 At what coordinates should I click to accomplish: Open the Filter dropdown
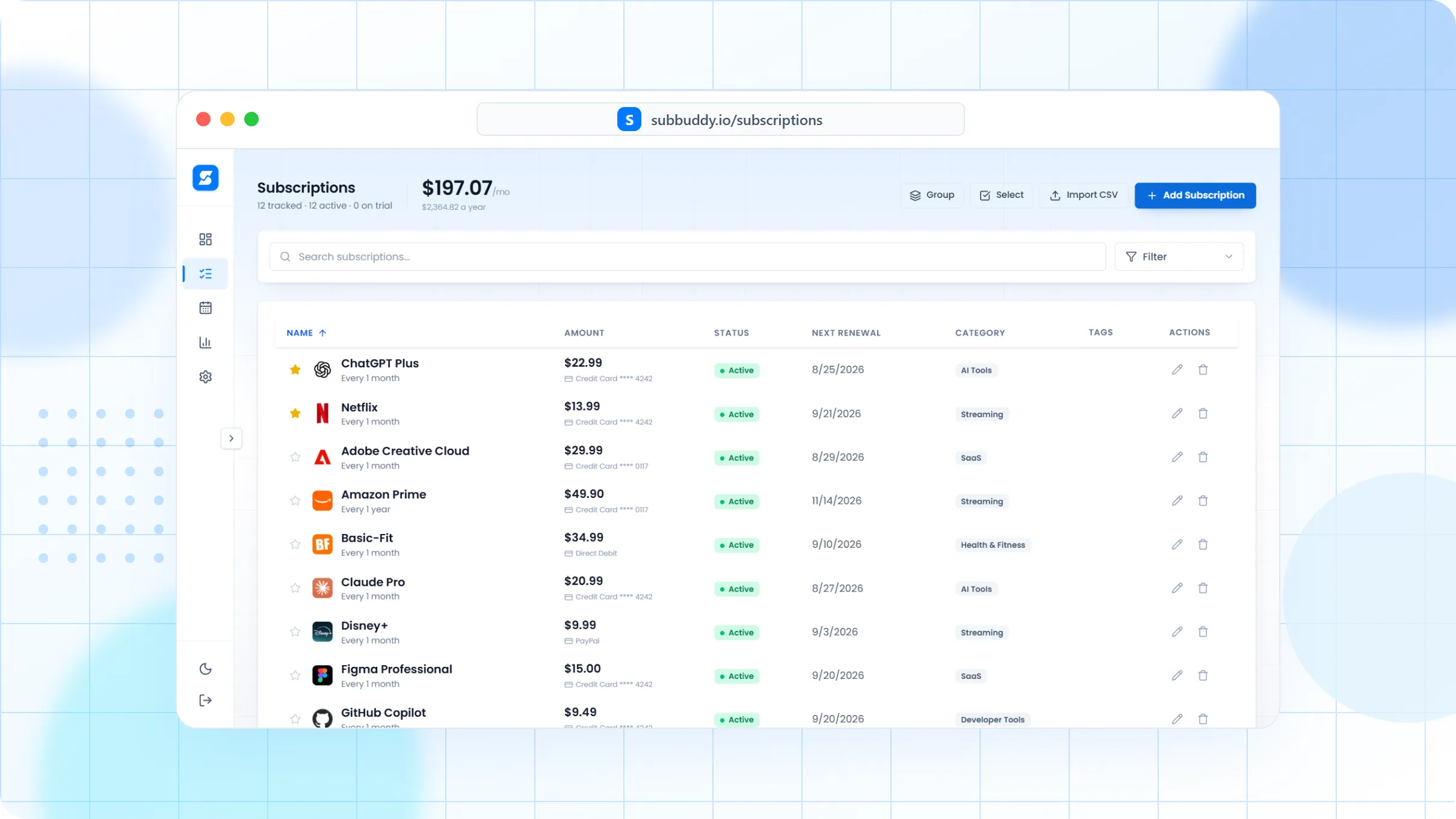coord(1179,257)
